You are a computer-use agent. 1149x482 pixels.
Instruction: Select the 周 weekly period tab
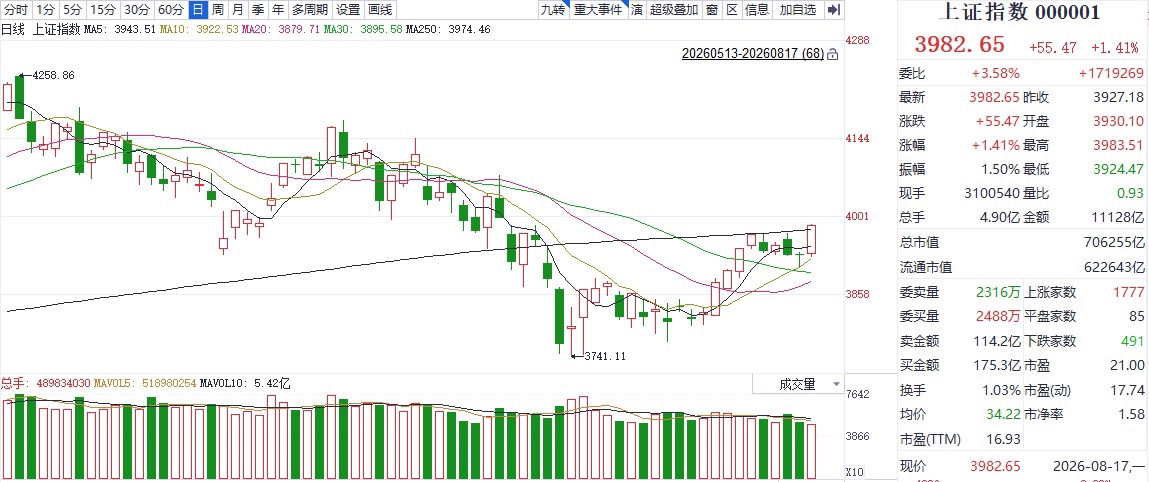pos(218,10)
